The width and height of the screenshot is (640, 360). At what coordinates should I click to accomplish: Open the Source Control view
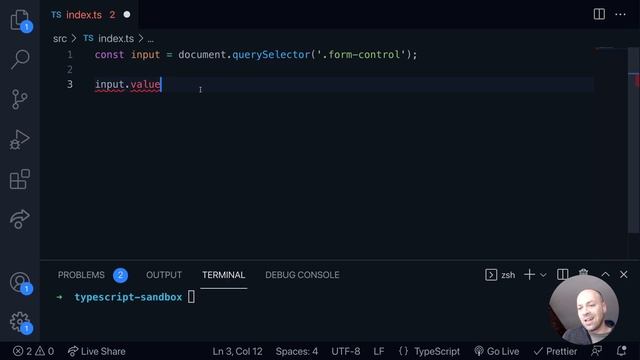pos(20,99)
